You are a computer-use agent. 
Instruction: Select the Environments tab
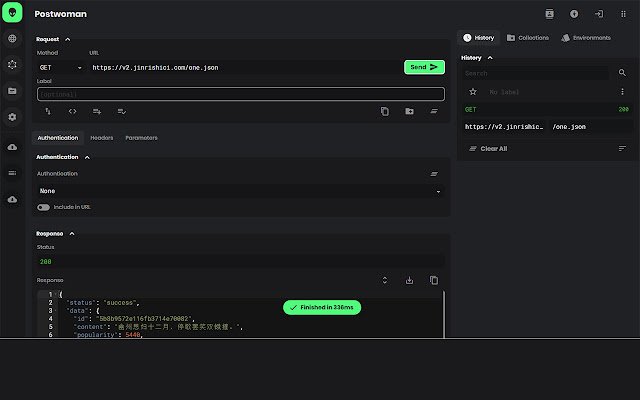586,38
